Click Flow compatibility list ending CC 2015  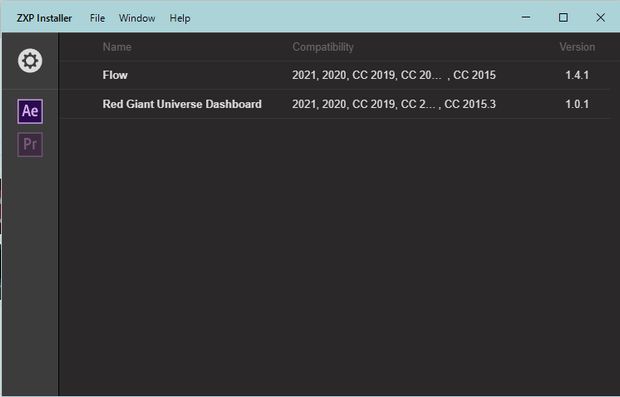point(393,75)
